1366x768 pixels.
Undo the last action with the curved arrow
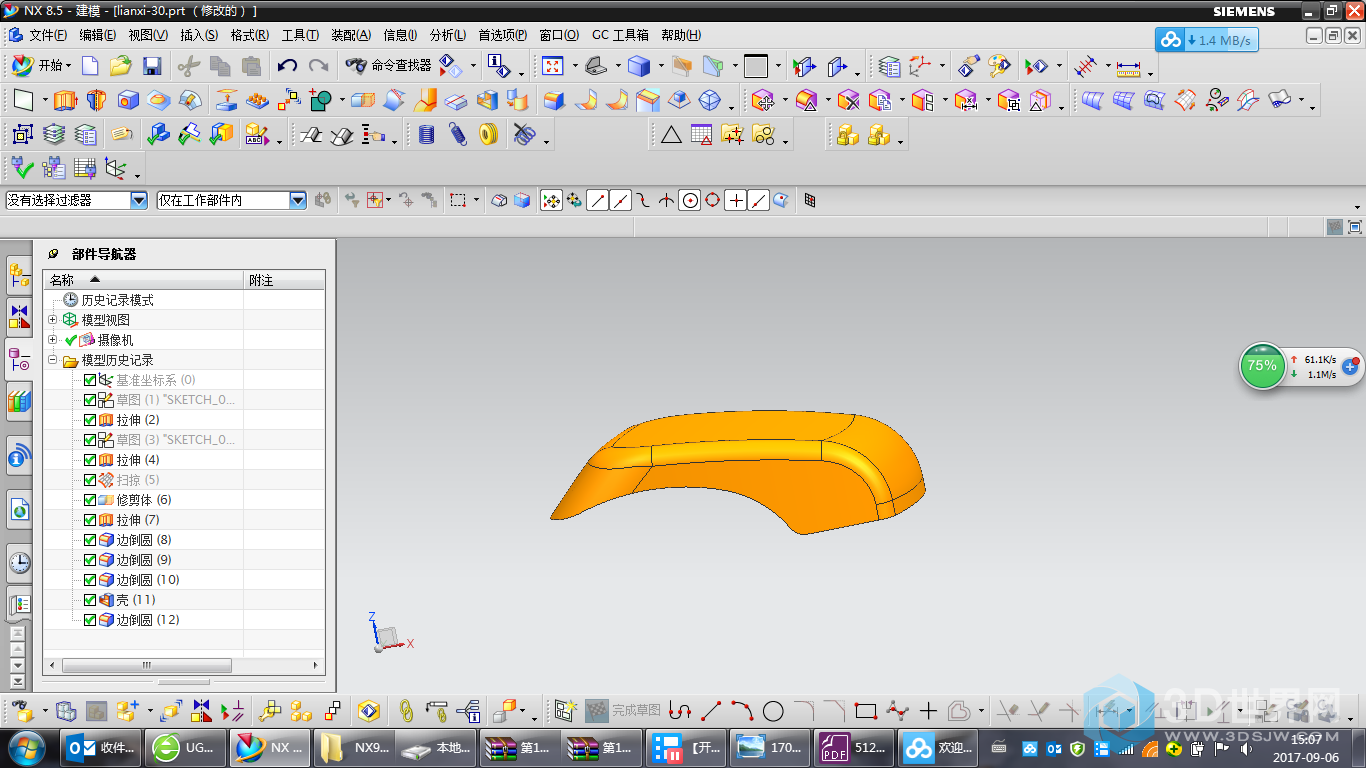pyautogui.click(x=287, y=66)
